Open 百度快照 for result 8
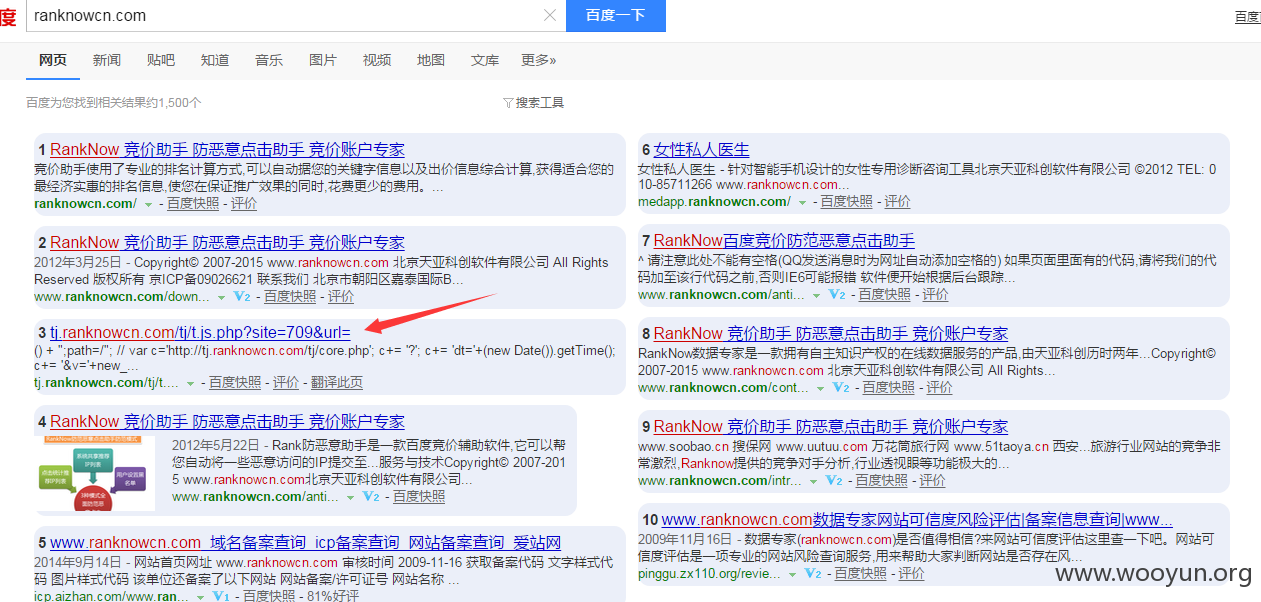This screenshot has height=602, width=1261. coord(887,387)
